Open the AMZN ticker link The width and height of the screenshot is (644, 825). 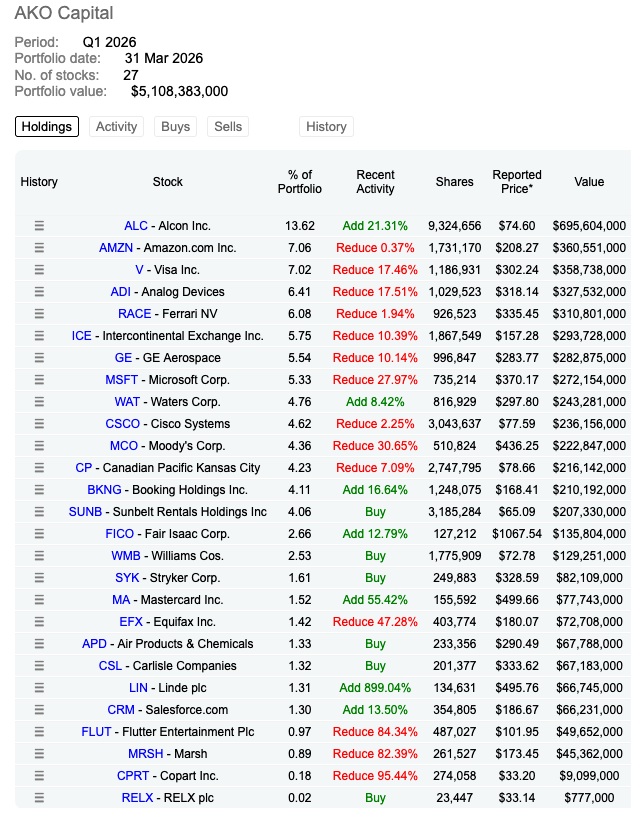point(116,248)
